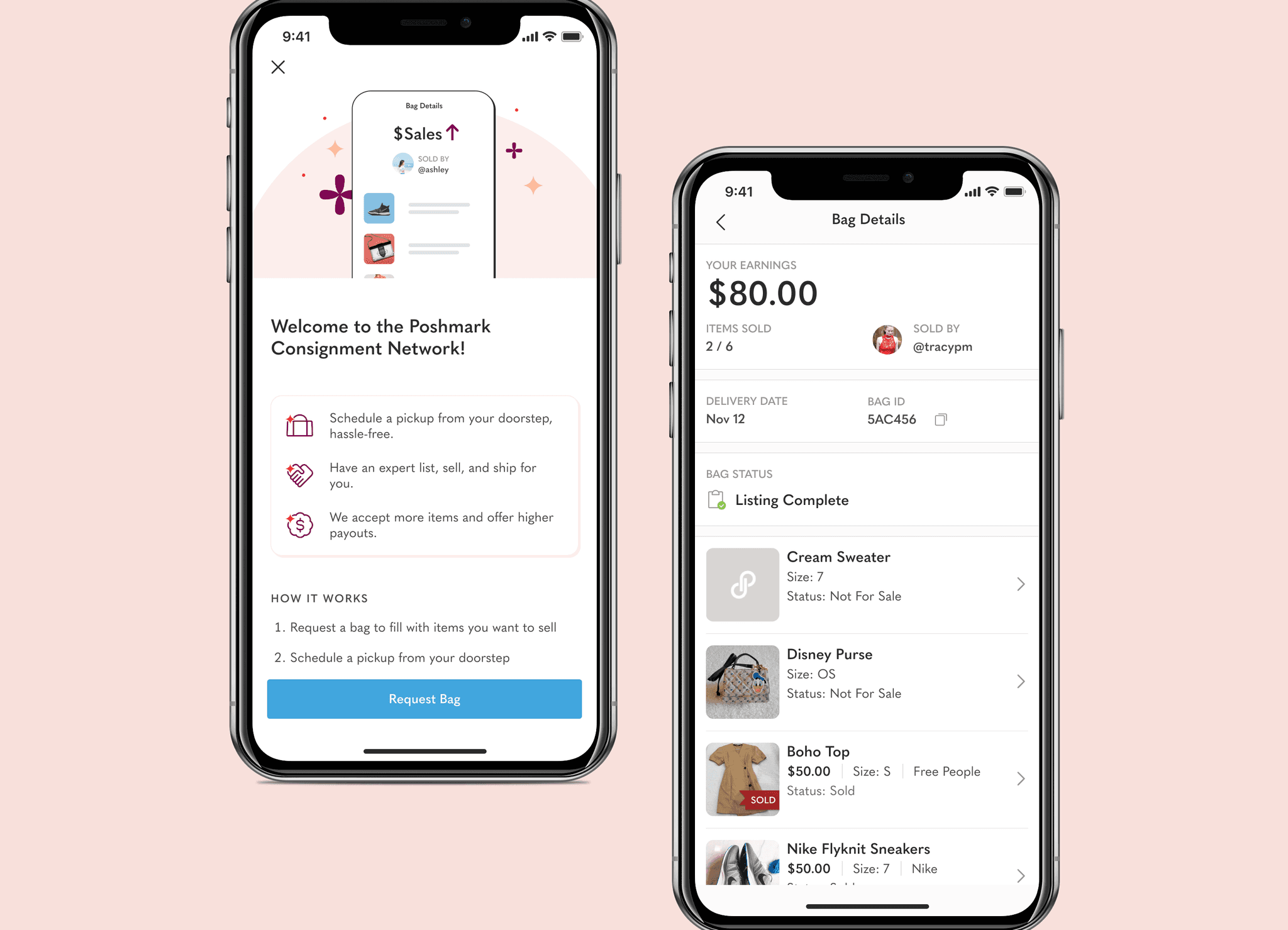This screenshot has width=1288, height=930.
Task: Click the close X button on welcome screen
Action: [x=278, y=66]
